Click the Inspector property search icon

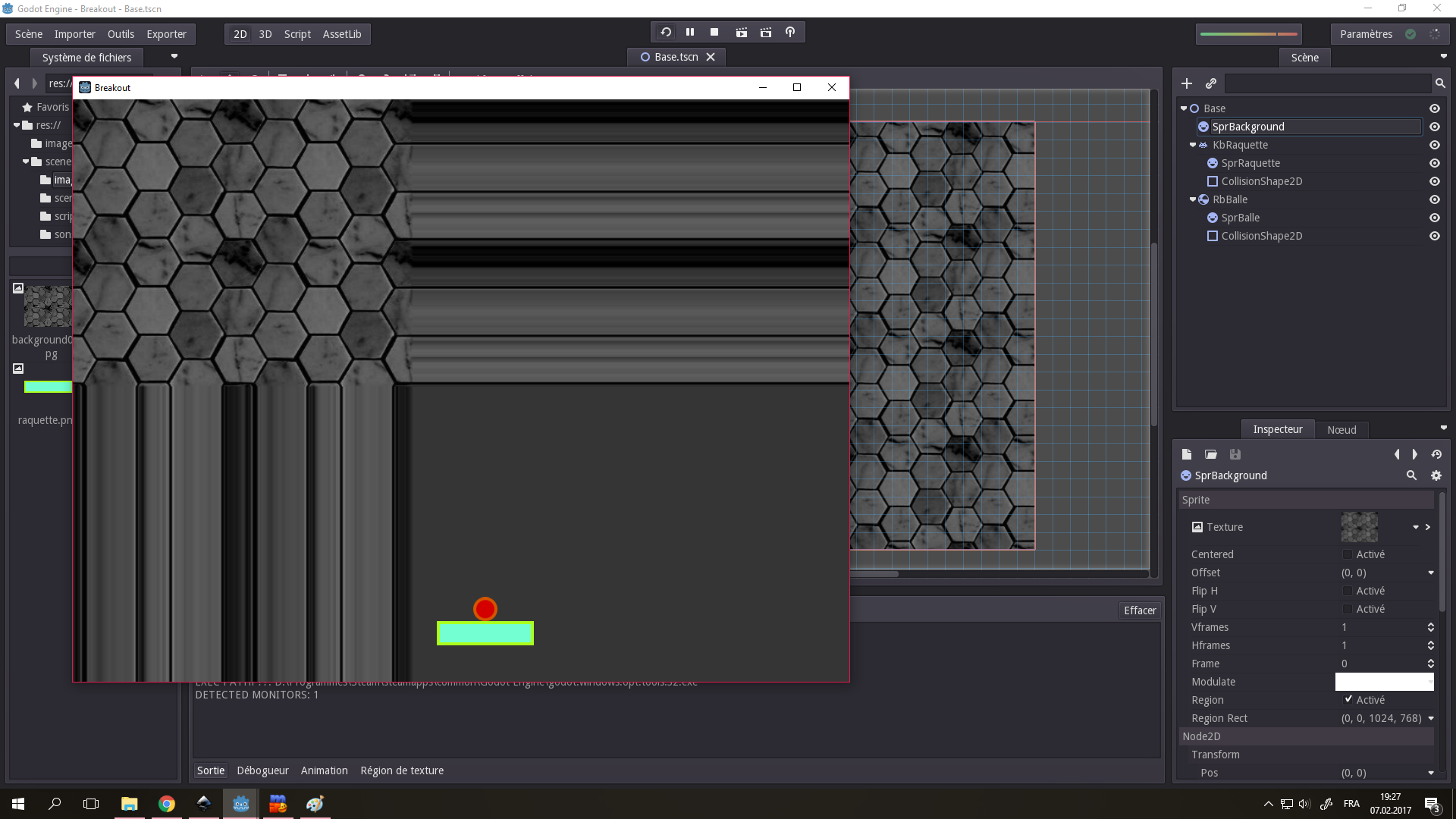[x=1411, y=475]
